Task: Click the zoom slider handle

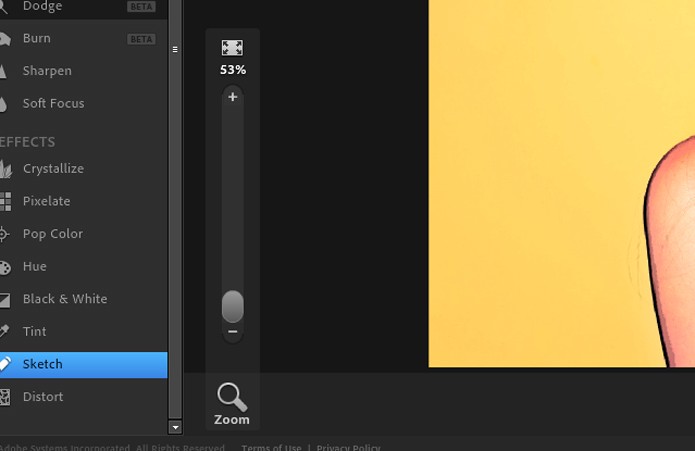Action: click(233, 306)
